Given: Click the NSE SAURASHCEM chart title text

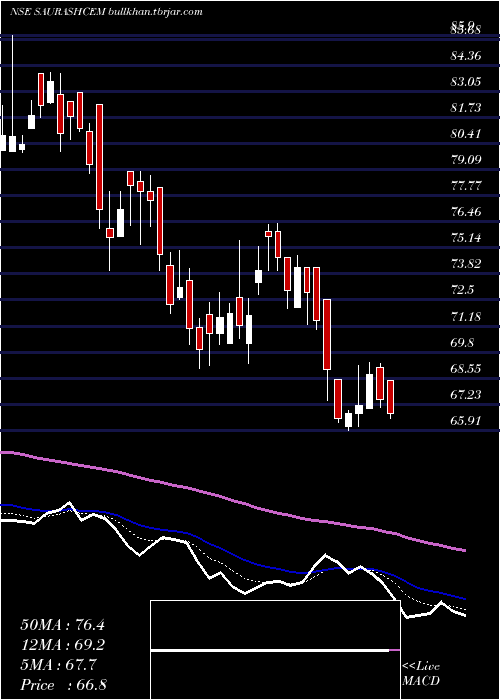Looking at the screenshot, I should (x=106, y=12).
